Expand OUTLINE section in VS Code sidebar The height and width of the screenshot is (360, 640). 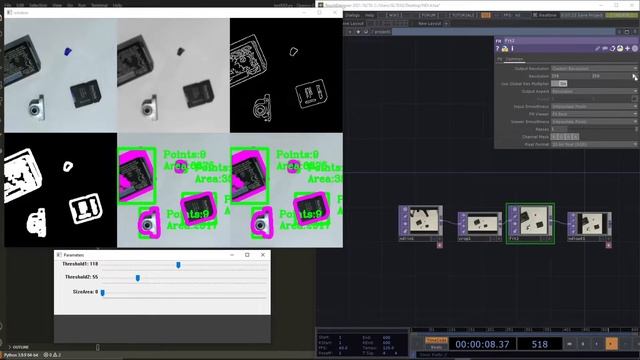tap(19, 347)
